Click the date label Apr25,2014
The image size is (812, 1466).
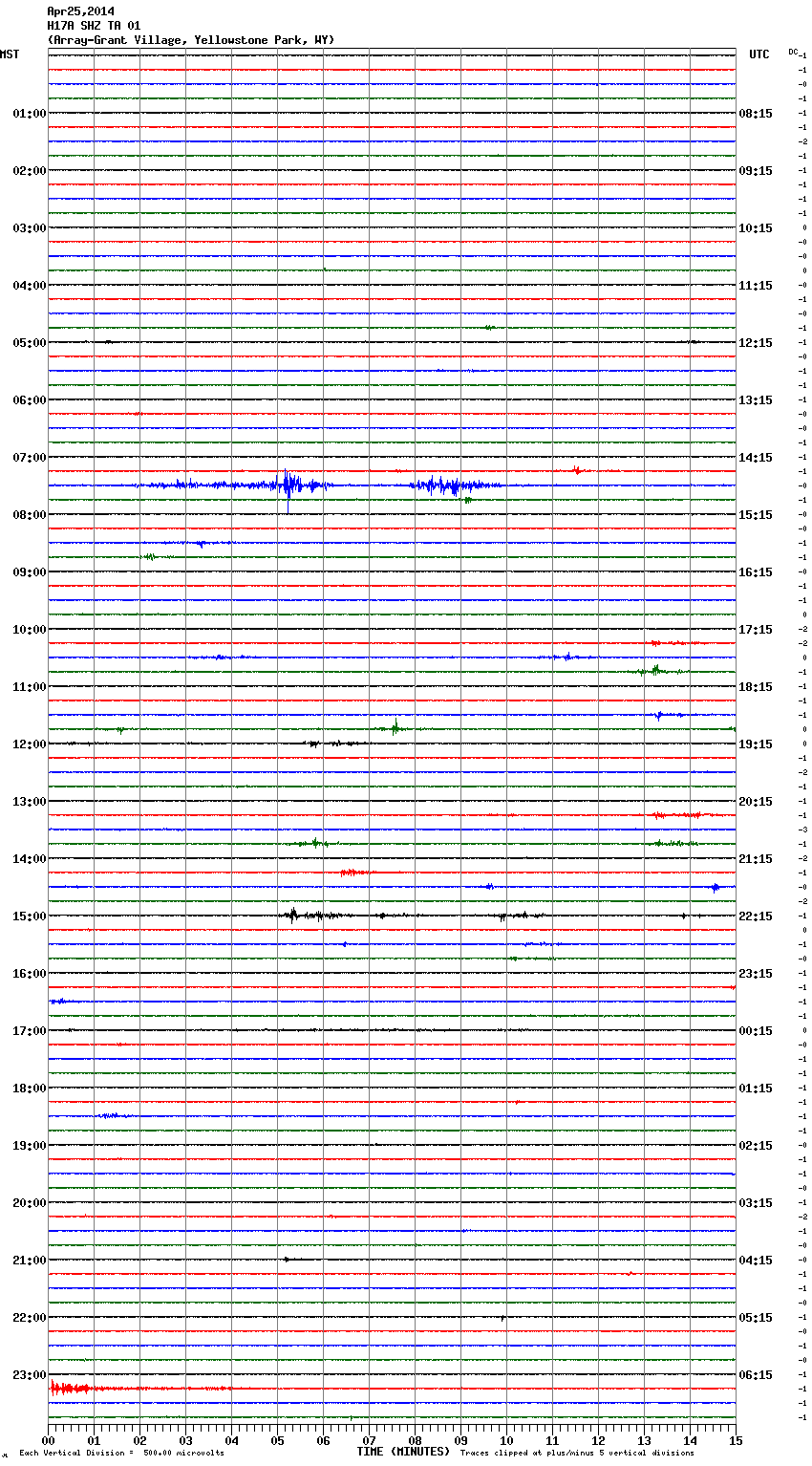80,11
